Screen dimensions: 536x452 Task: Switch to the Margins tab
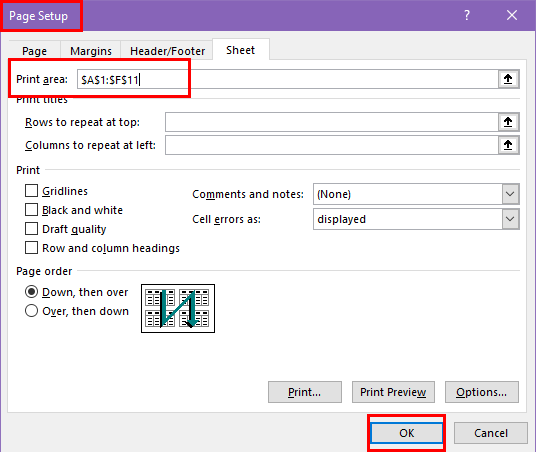91,51
